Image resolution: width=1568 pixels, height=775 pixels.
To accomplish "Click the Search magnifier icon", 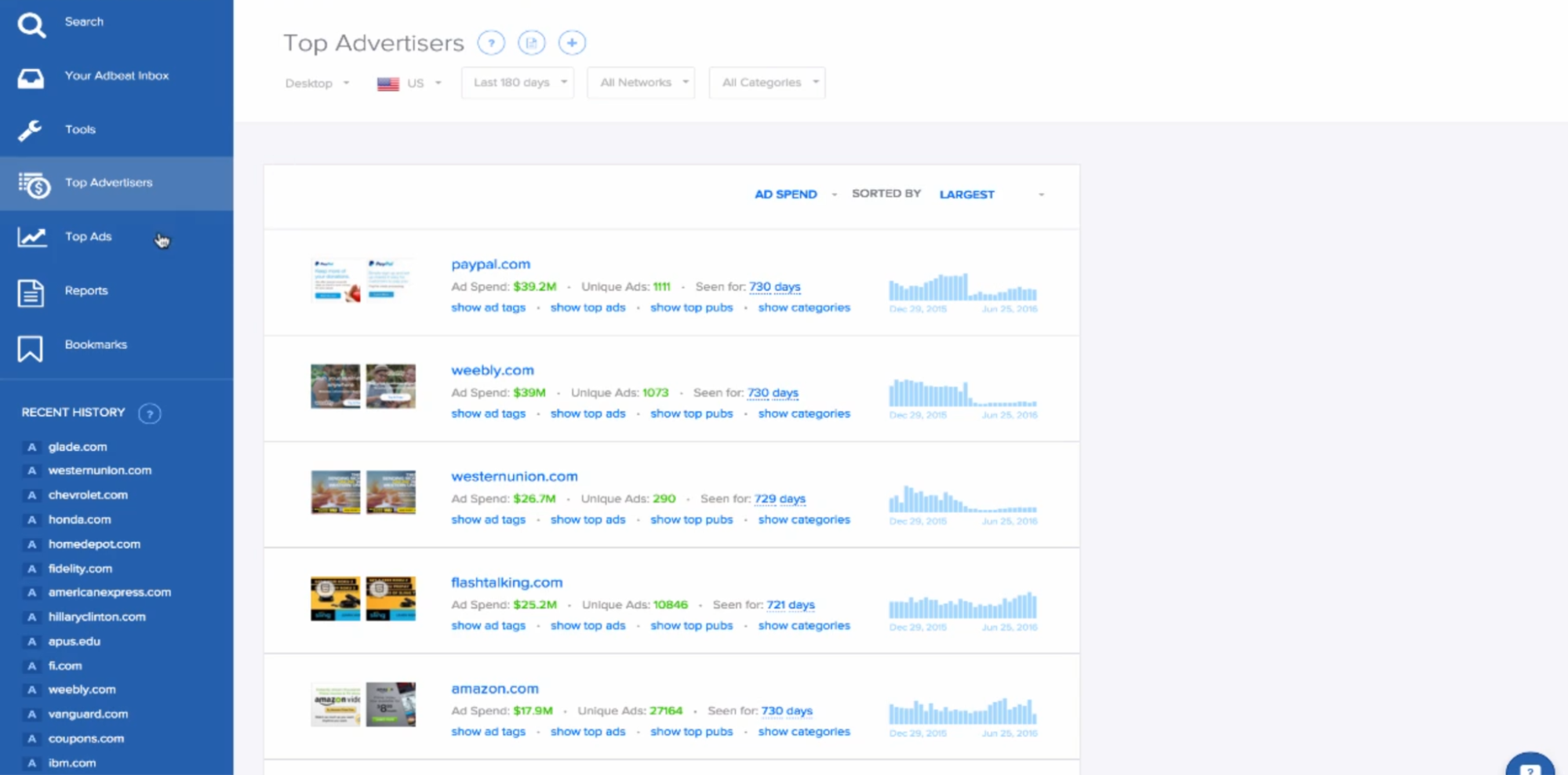I will tap(31, 24).
